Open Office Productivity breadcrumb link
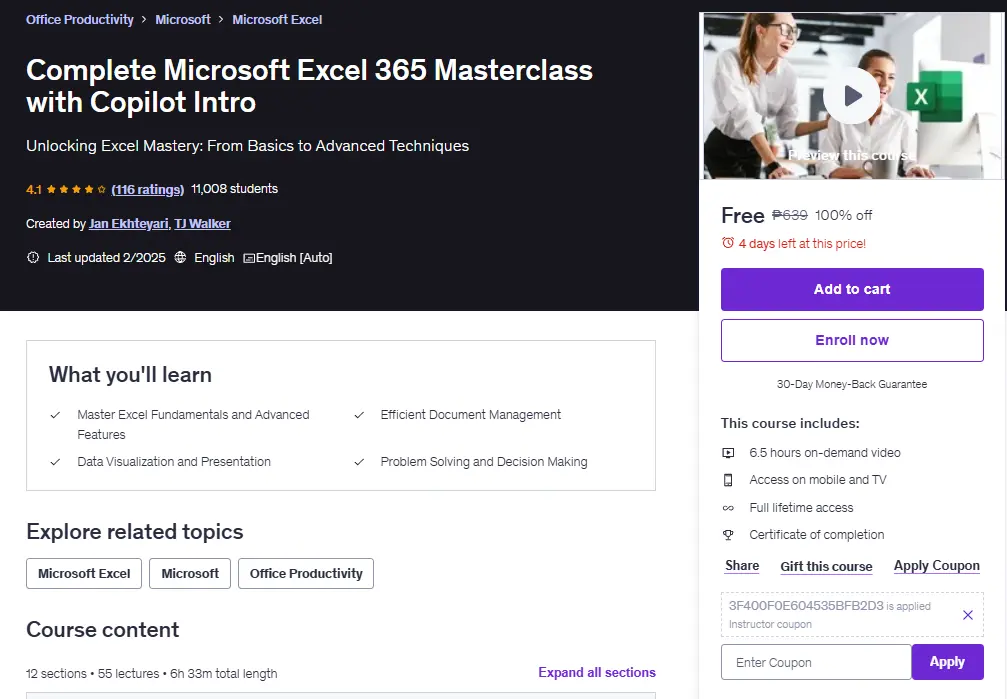The height and width of the screenshot is (699, 1007). [x=80, y=20]
